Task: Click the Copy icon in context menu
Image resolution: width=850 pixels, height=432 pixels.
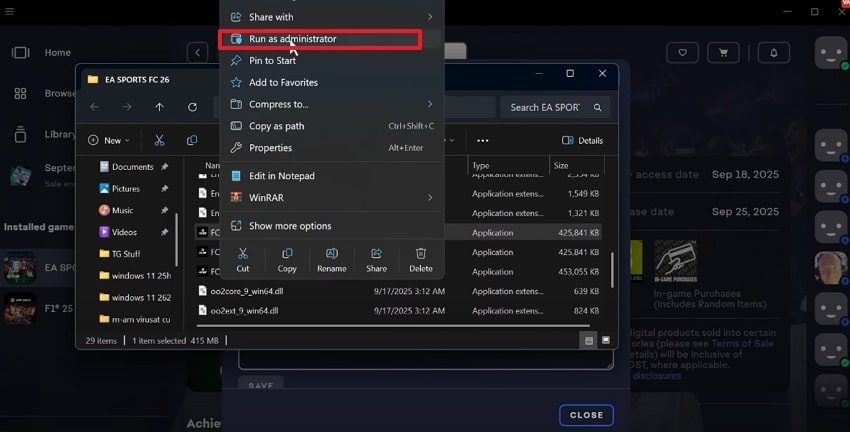Action: point(287,260)
